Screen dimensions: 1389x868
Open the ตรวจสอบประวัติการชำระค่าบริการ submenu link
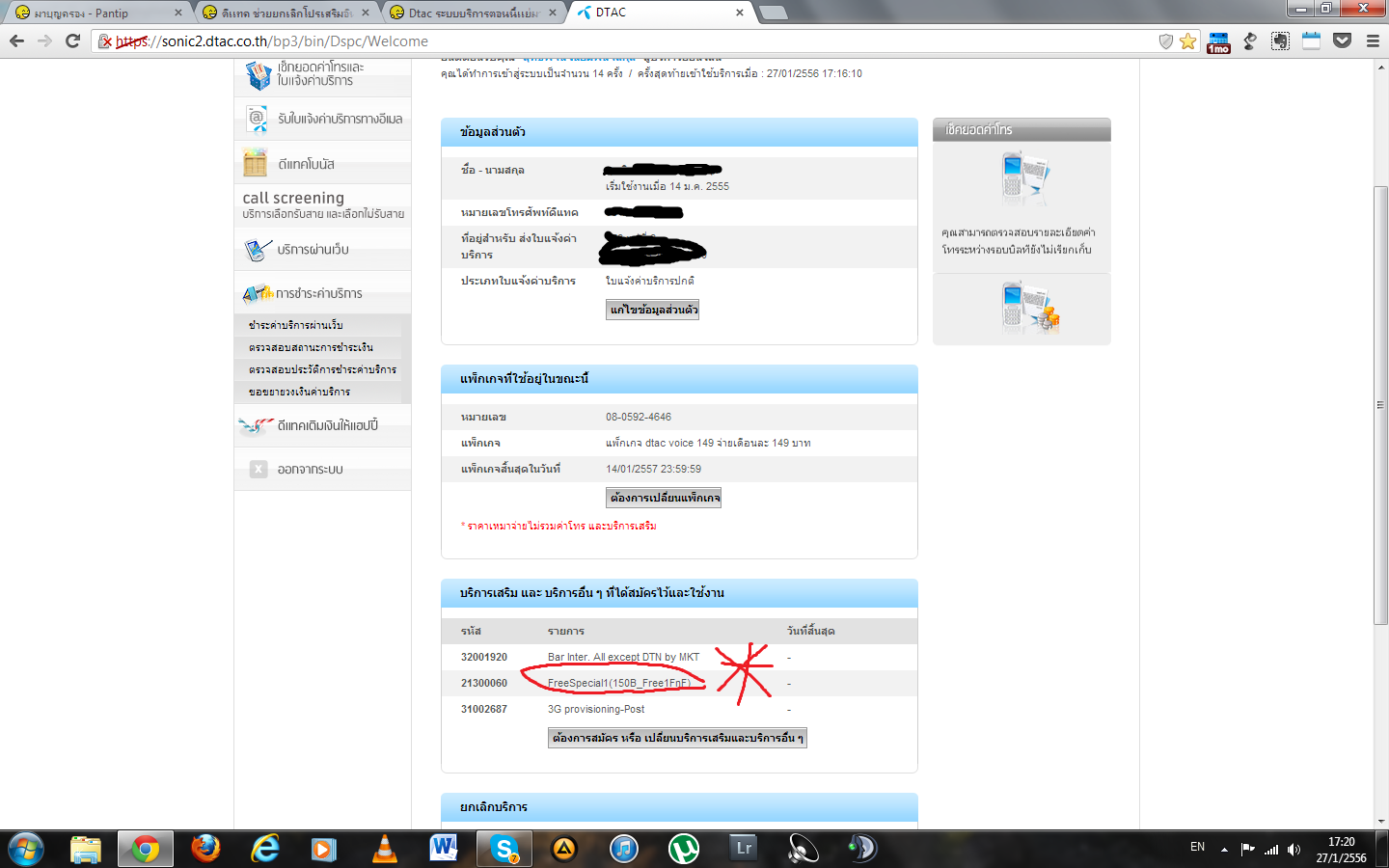click(x=322, y=369)
